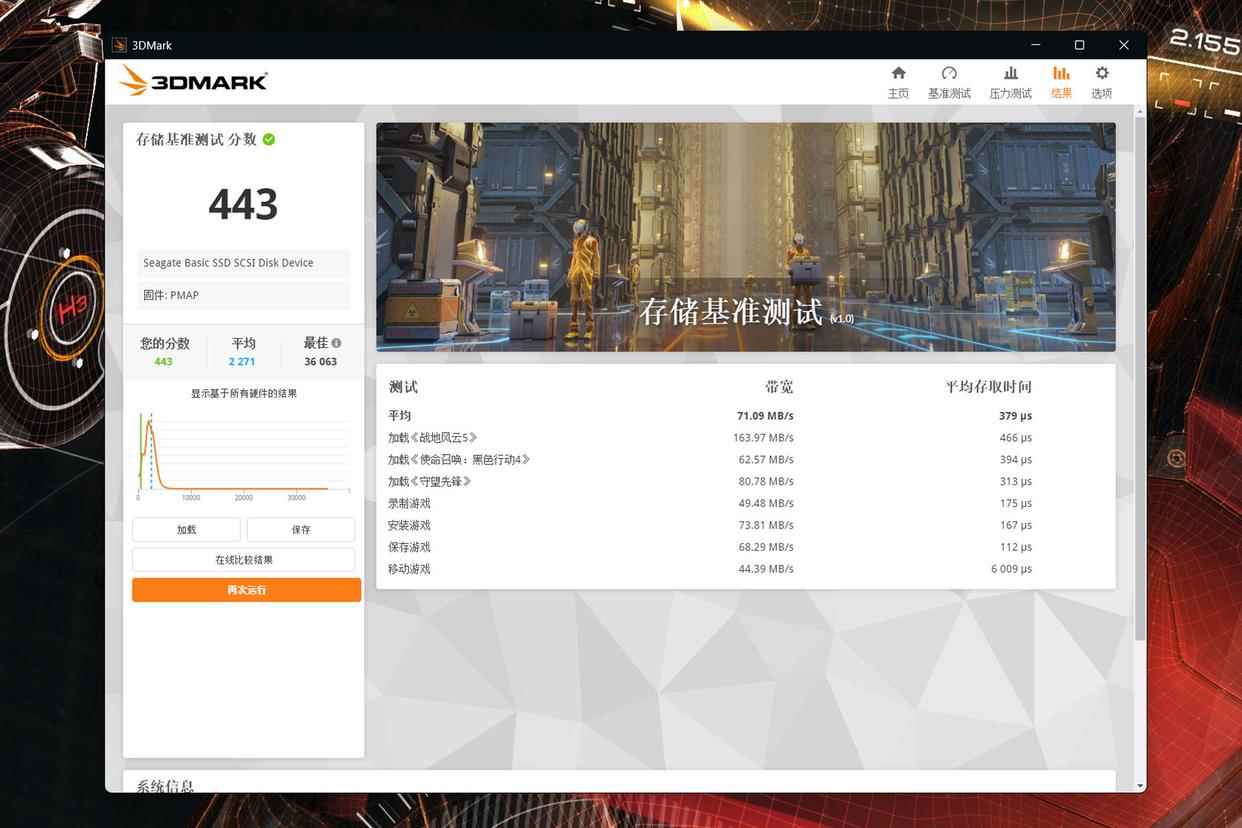Click the 显示基于所有硬件的结果 caption

pyautogui.click(x=244, y=394)
